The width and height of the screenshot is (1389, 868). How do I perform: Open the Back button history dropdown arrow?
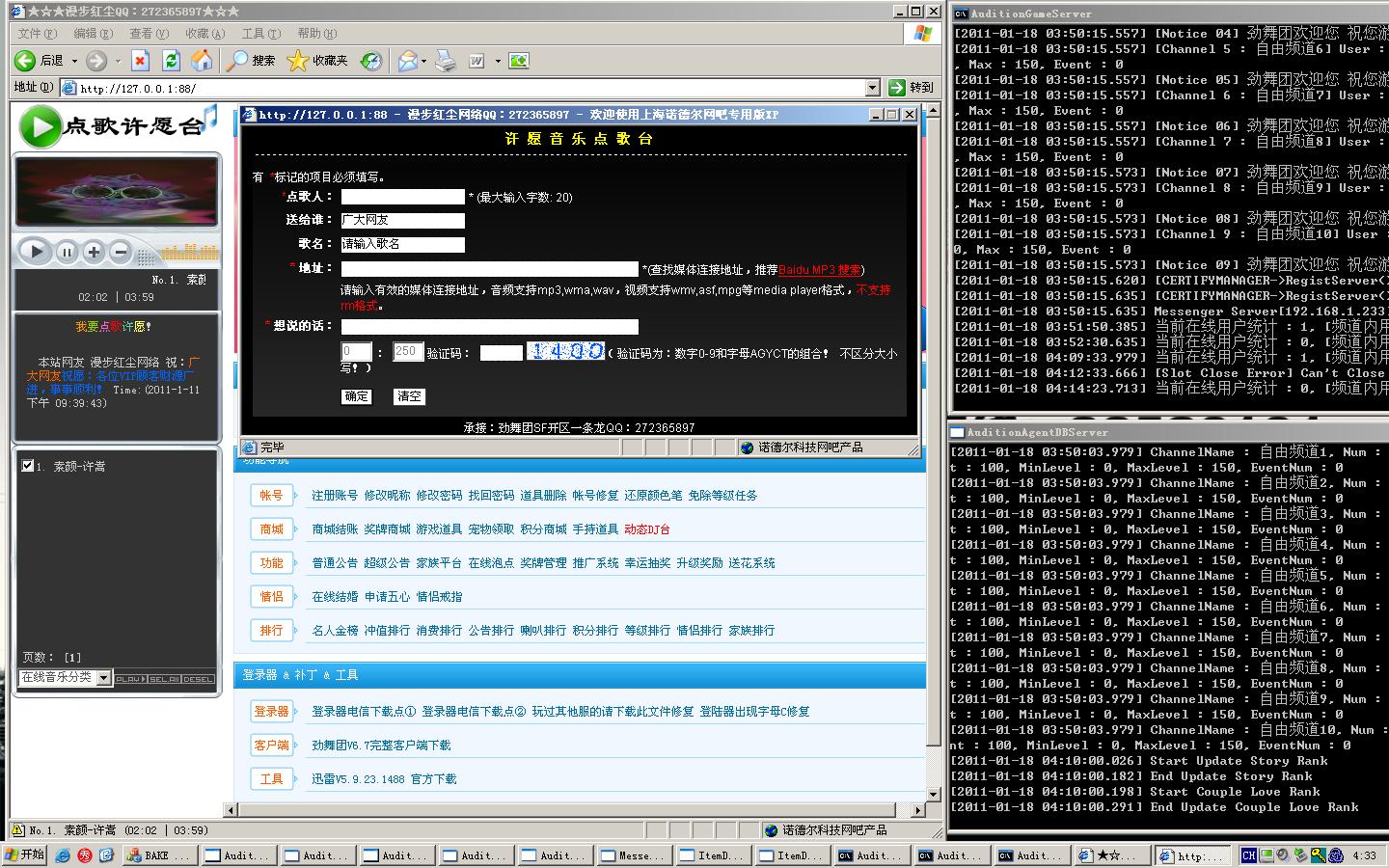pos(74,61)
